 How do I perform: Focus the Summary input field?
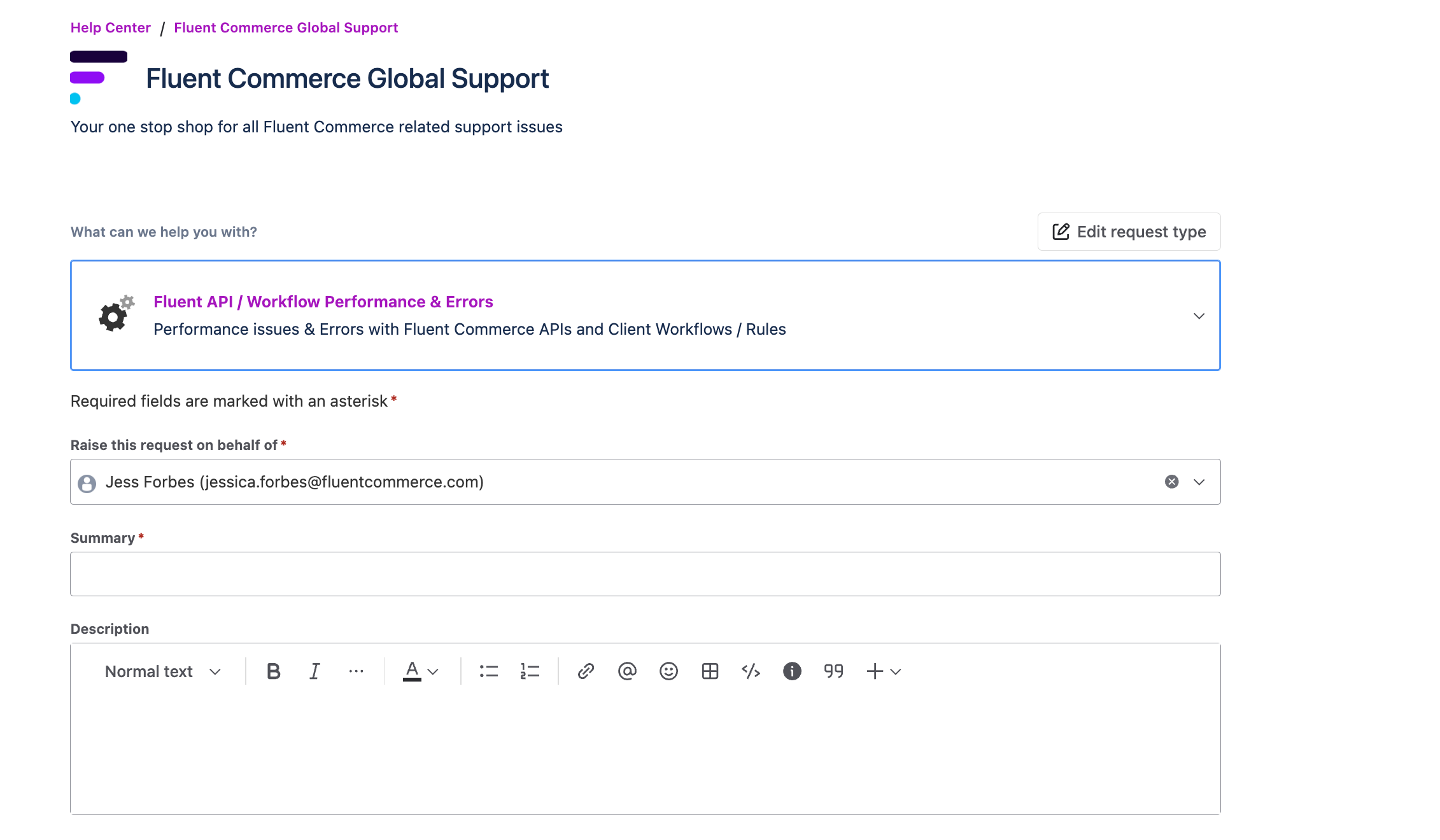click(645, 574)
